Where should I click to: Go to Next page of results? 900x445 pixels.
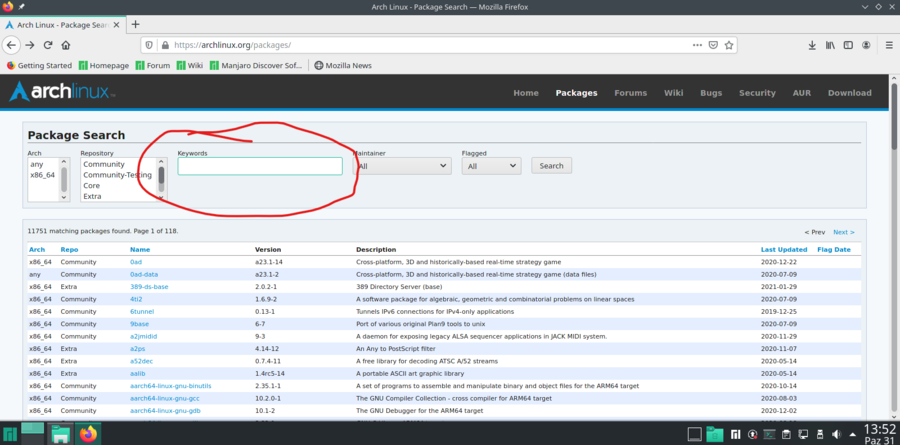[x=844, y=232]
